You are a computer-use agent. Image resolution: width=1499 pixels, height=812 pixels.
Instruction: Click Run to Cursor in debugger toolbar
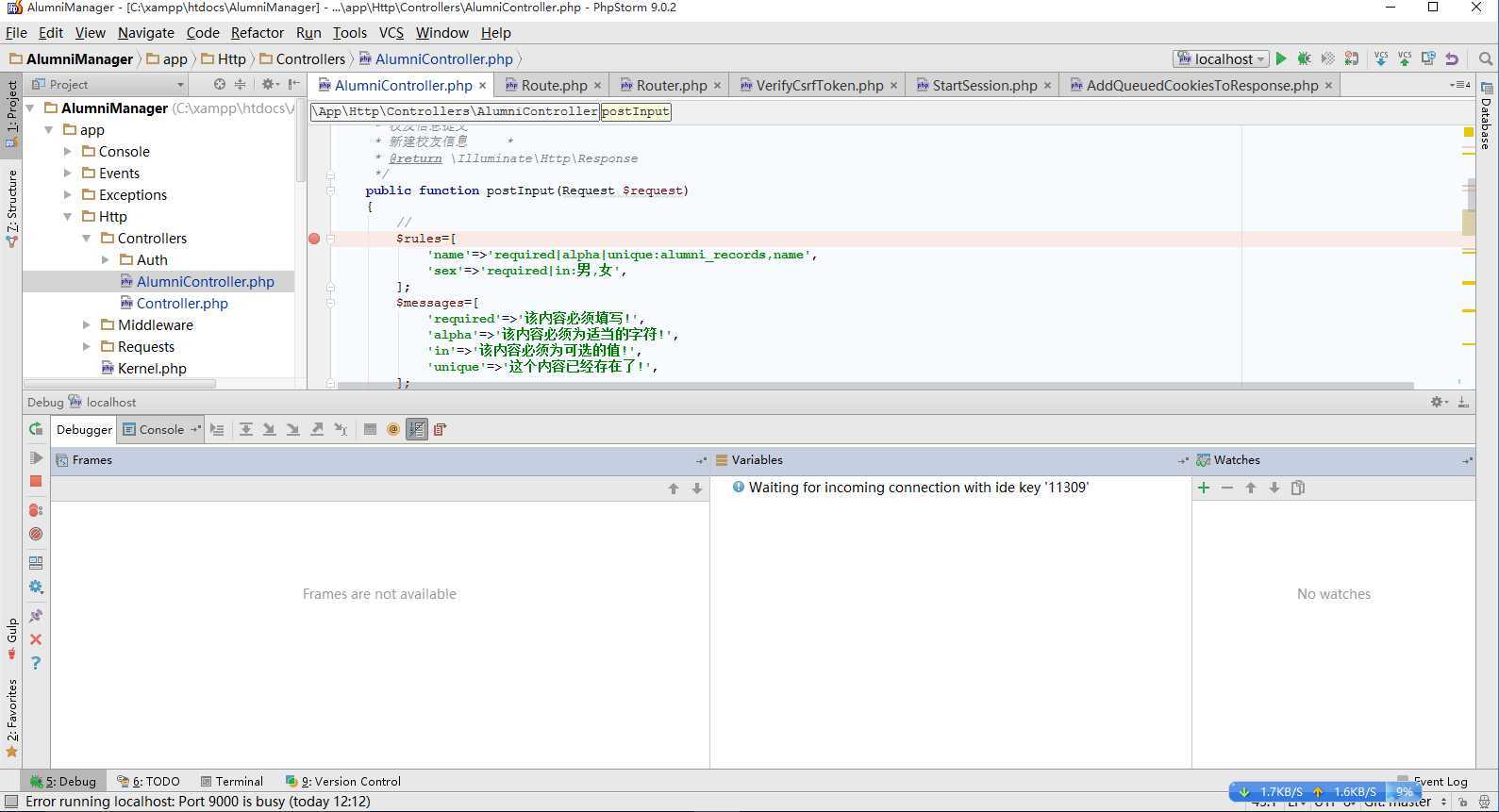[x=341, y=429]
